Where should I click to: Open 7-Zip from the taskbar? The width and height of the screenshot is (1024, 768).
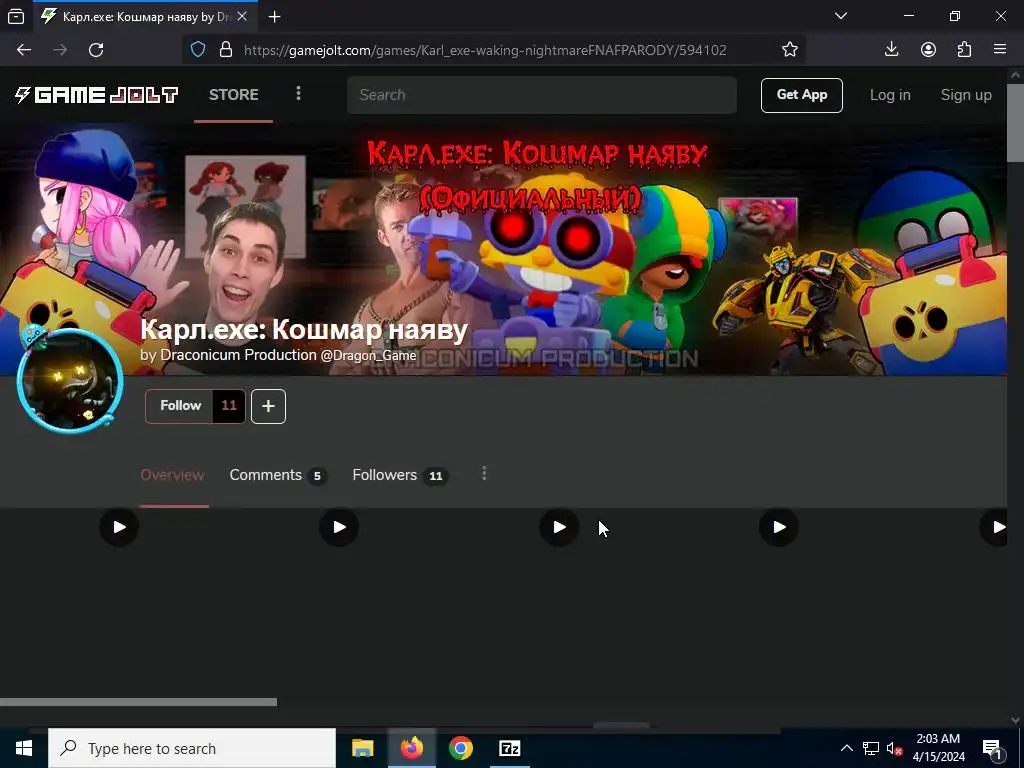tap(509, 748)
